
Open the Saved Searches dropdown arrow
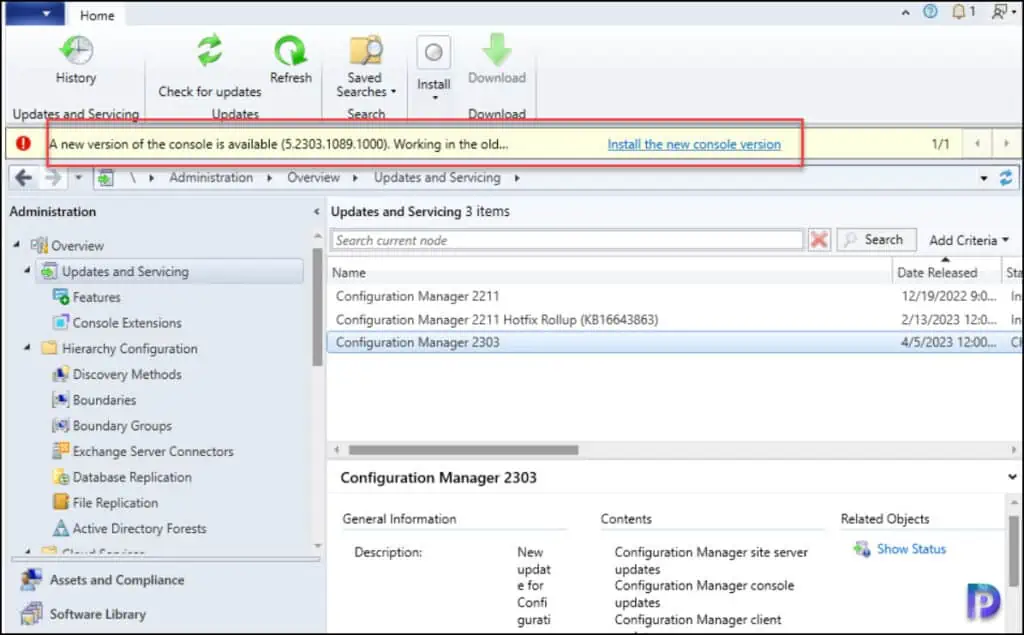point(393,92)
